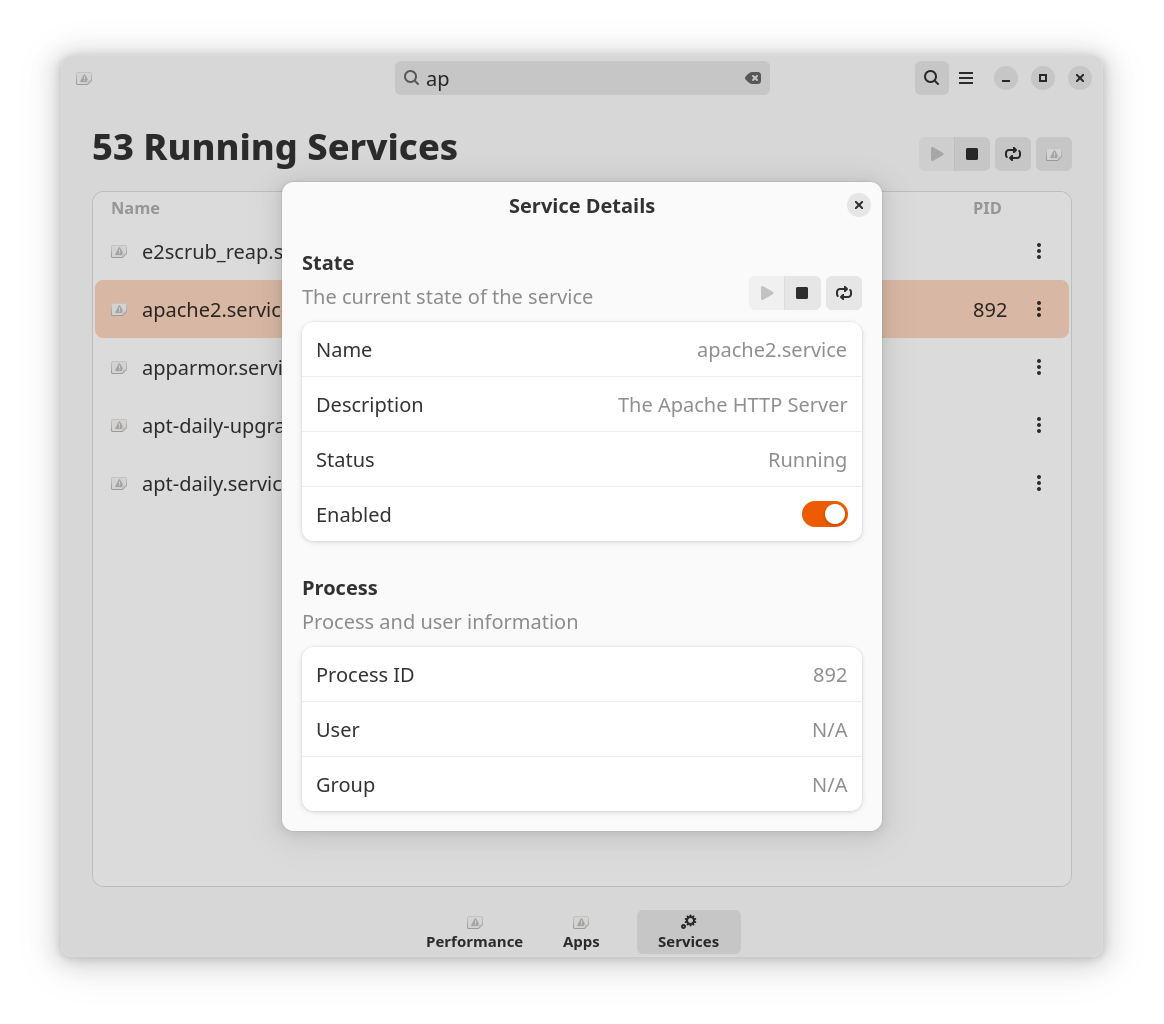Click the apache2.service name value
The width and height of the screenshot is (1164, 1024).
[771, 350]
